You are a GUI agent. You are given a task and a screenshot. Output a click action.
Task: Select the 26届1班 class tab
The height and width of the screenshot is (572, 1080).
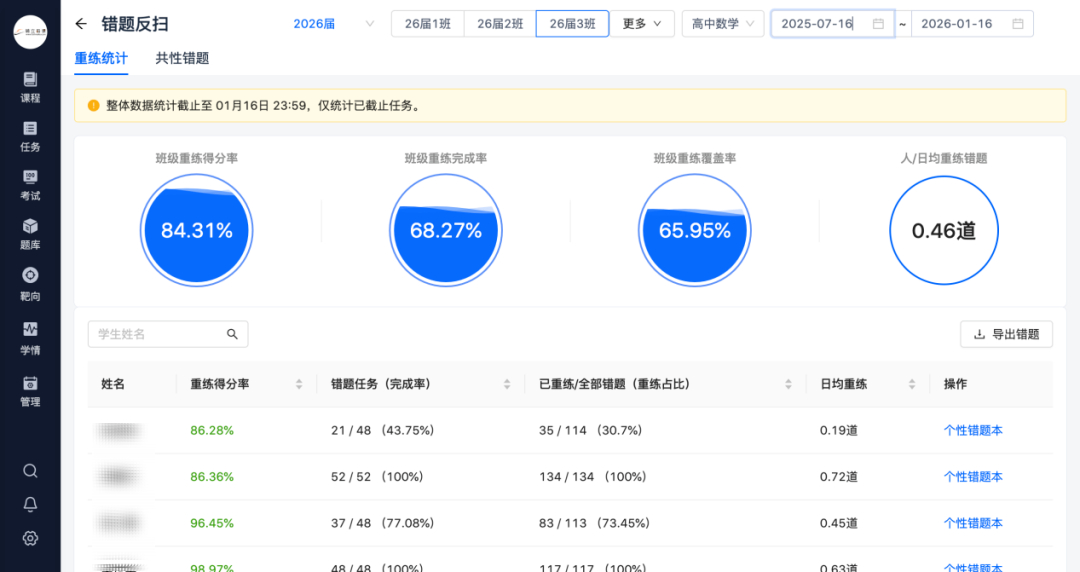coord(428,23)
